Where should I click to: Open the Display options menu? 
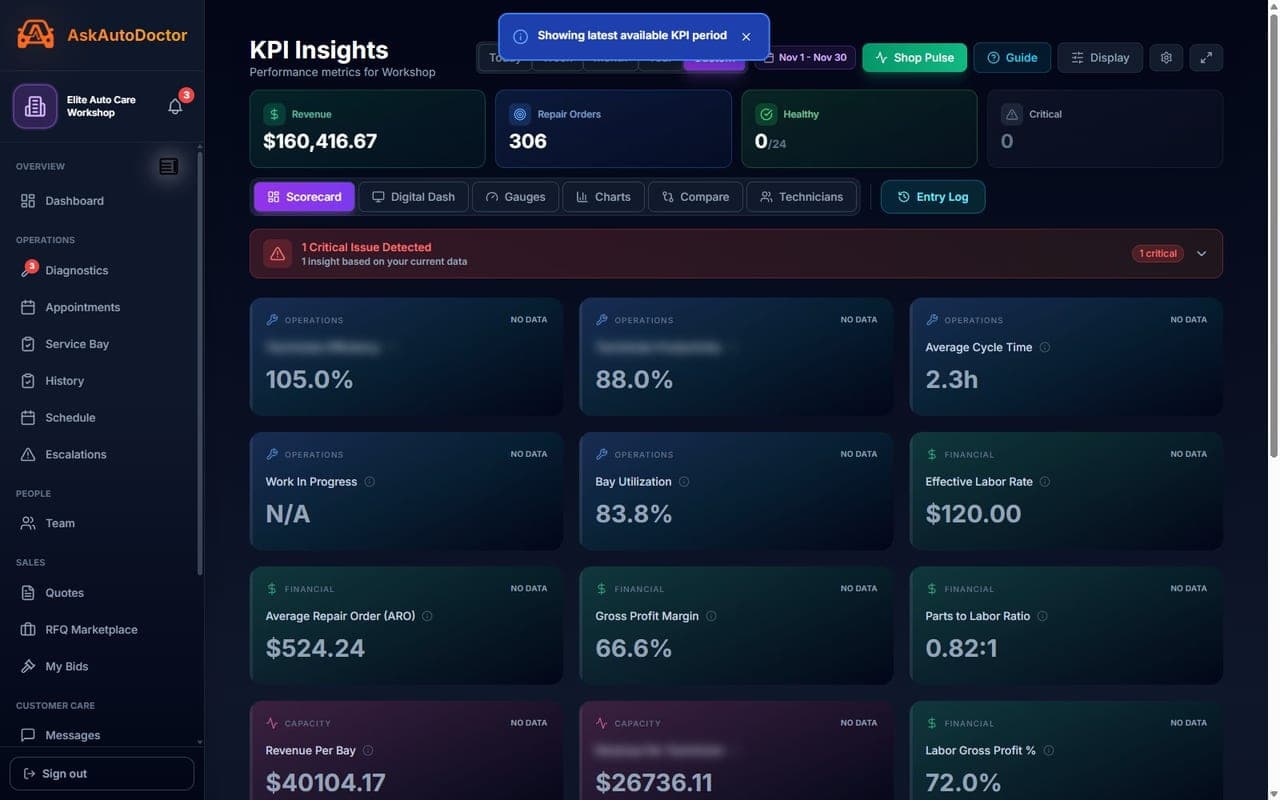coord(1100,58)
